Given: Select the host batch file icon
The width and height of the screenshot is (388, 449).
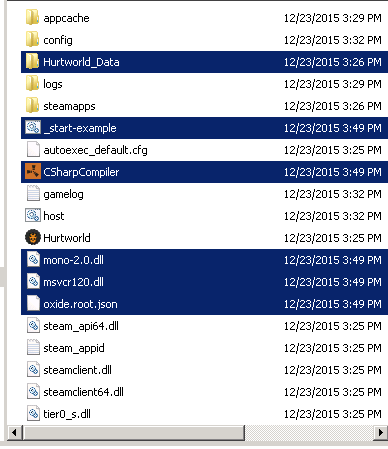Looking at the screenshot, I should pos(33,216).
